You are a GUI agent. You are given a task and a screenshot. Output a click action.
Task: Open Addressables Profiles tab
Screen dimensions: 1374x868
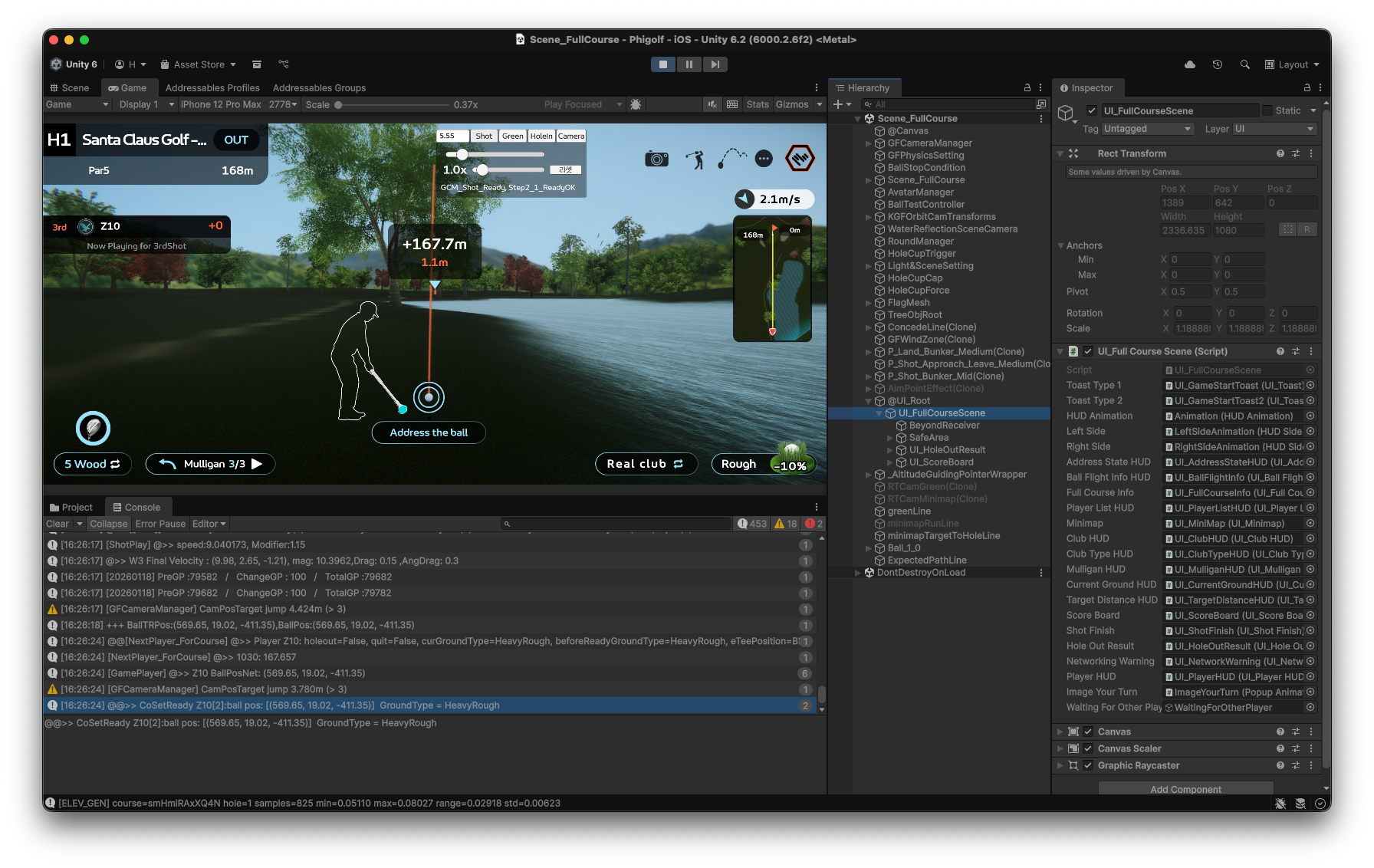coord(212,87)
